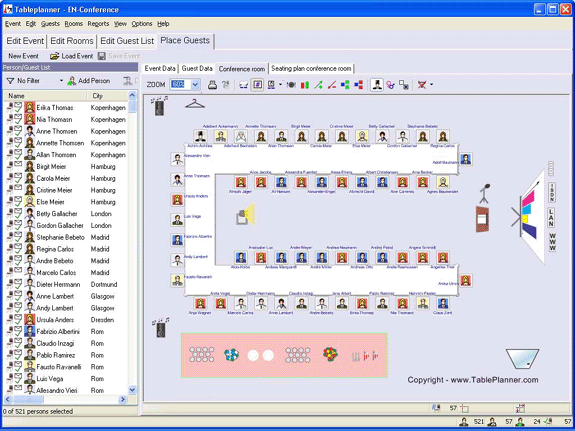Open the small arrow after label icon
Viewport: 575px width, 431px height.
[280, 84]
